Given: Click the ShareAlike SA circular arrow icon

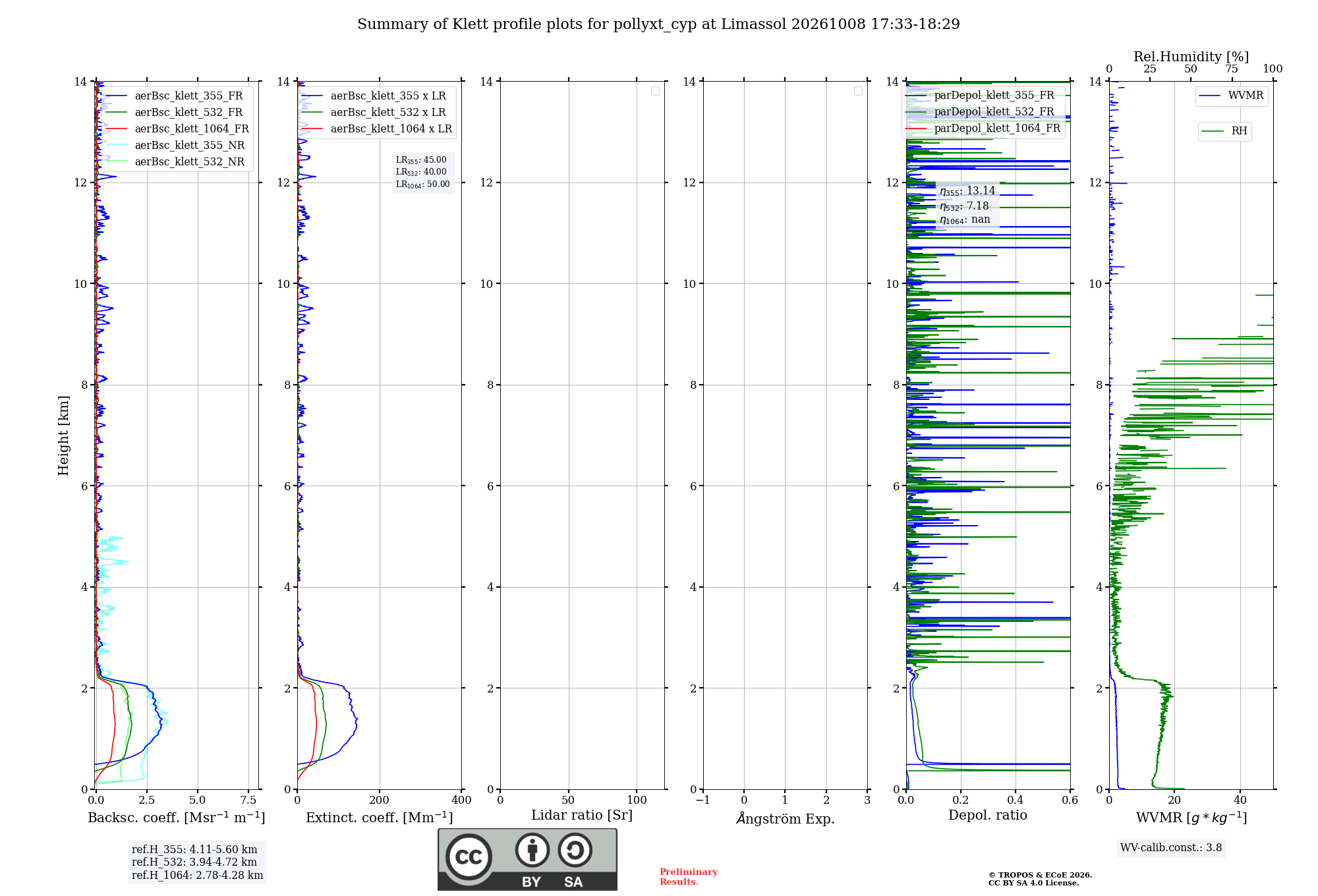Looking at the screenshot, I should [x=575, y=850].
